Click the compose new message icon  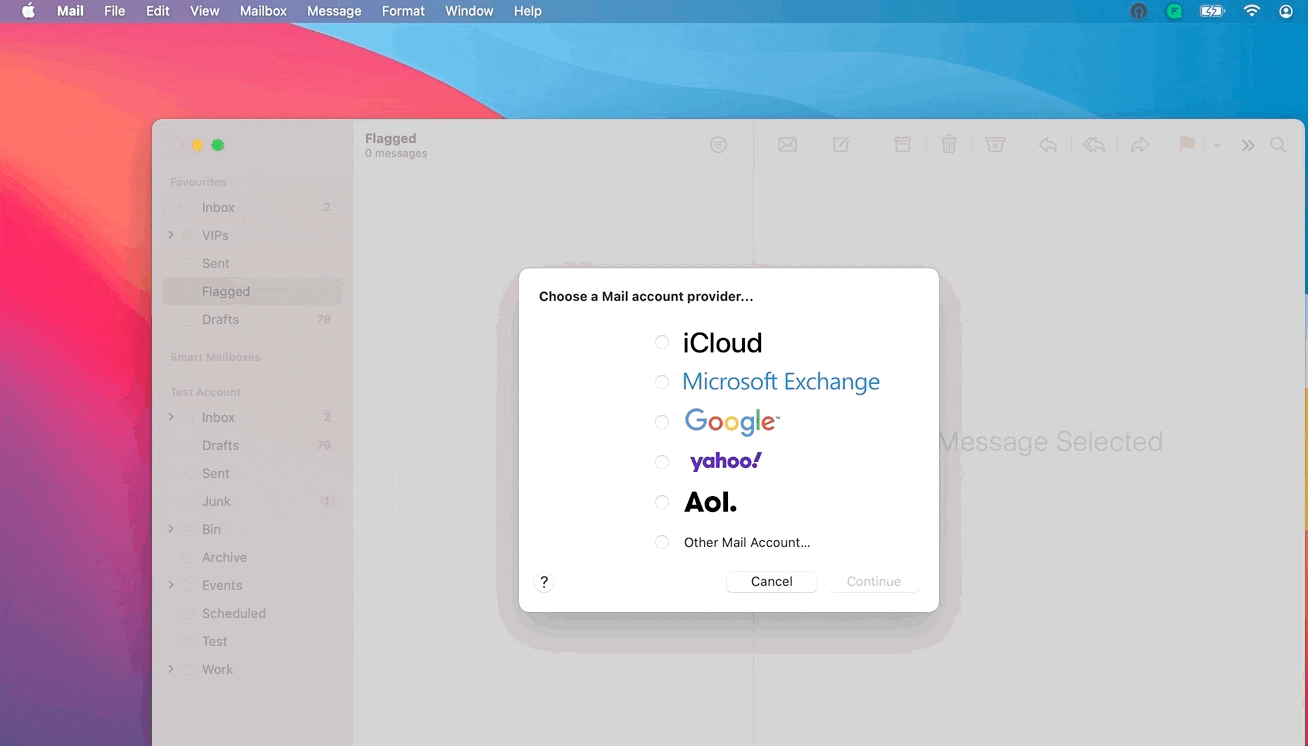click(x=841, y=145)
